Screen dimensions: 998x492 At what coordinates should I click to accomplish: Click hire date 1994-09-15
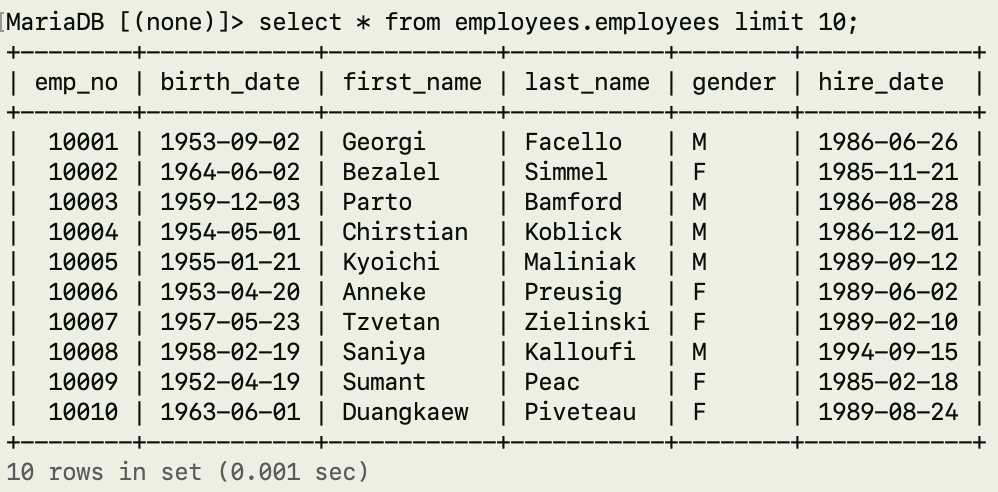[888, 352]
